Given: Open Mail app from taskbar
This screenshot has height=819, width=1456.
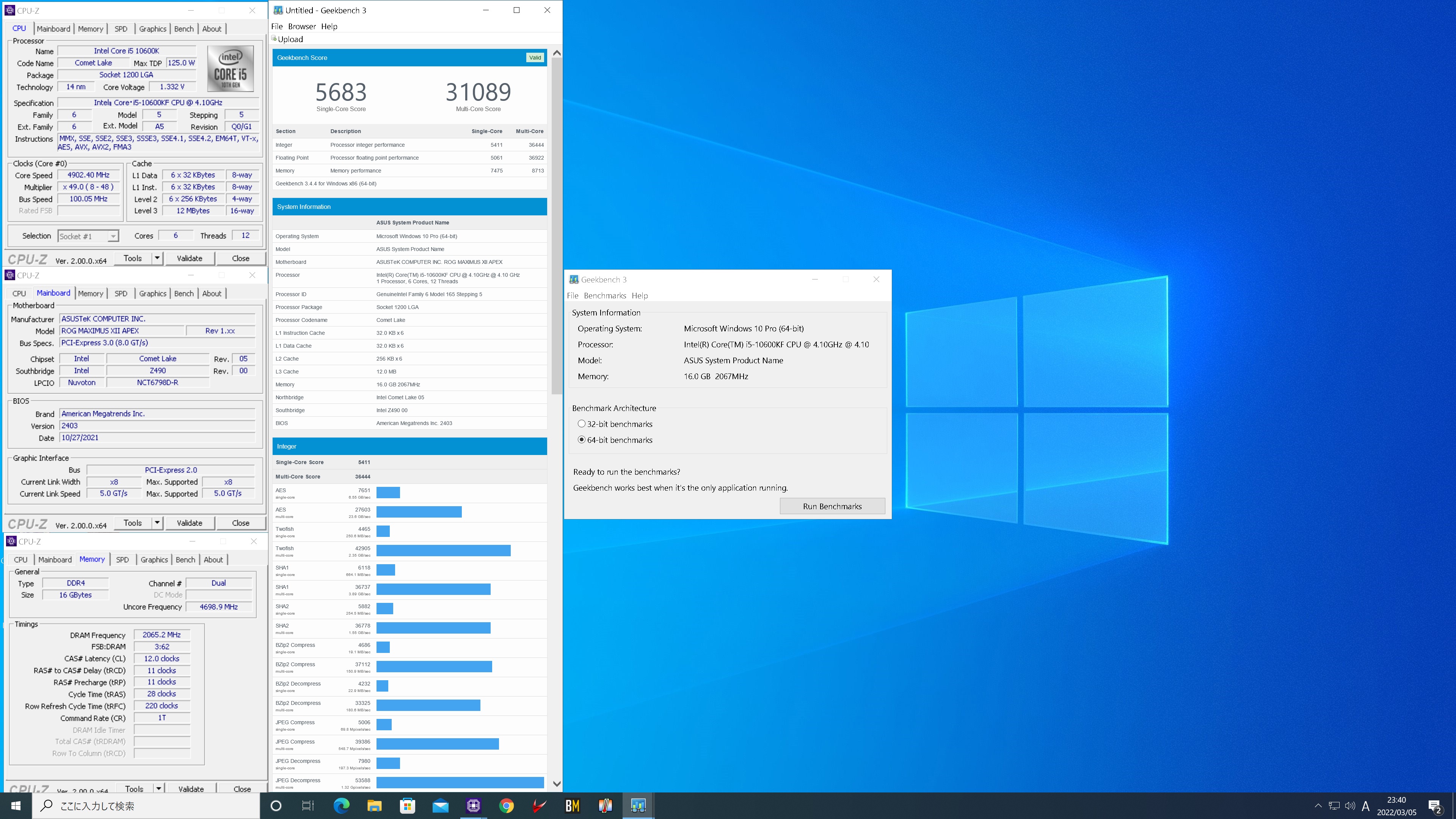Looking at the screenshot, I should point(440,805).
